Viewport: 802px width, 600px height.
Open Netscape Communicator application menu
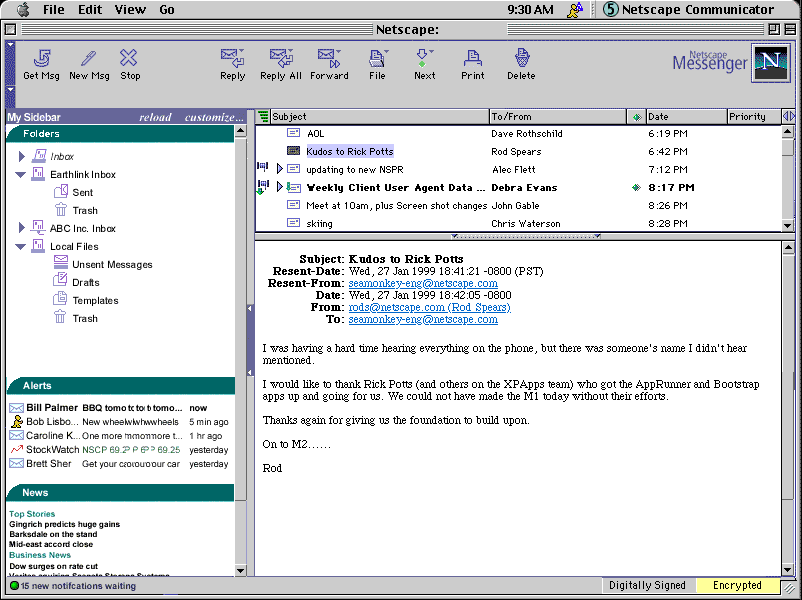688,10
